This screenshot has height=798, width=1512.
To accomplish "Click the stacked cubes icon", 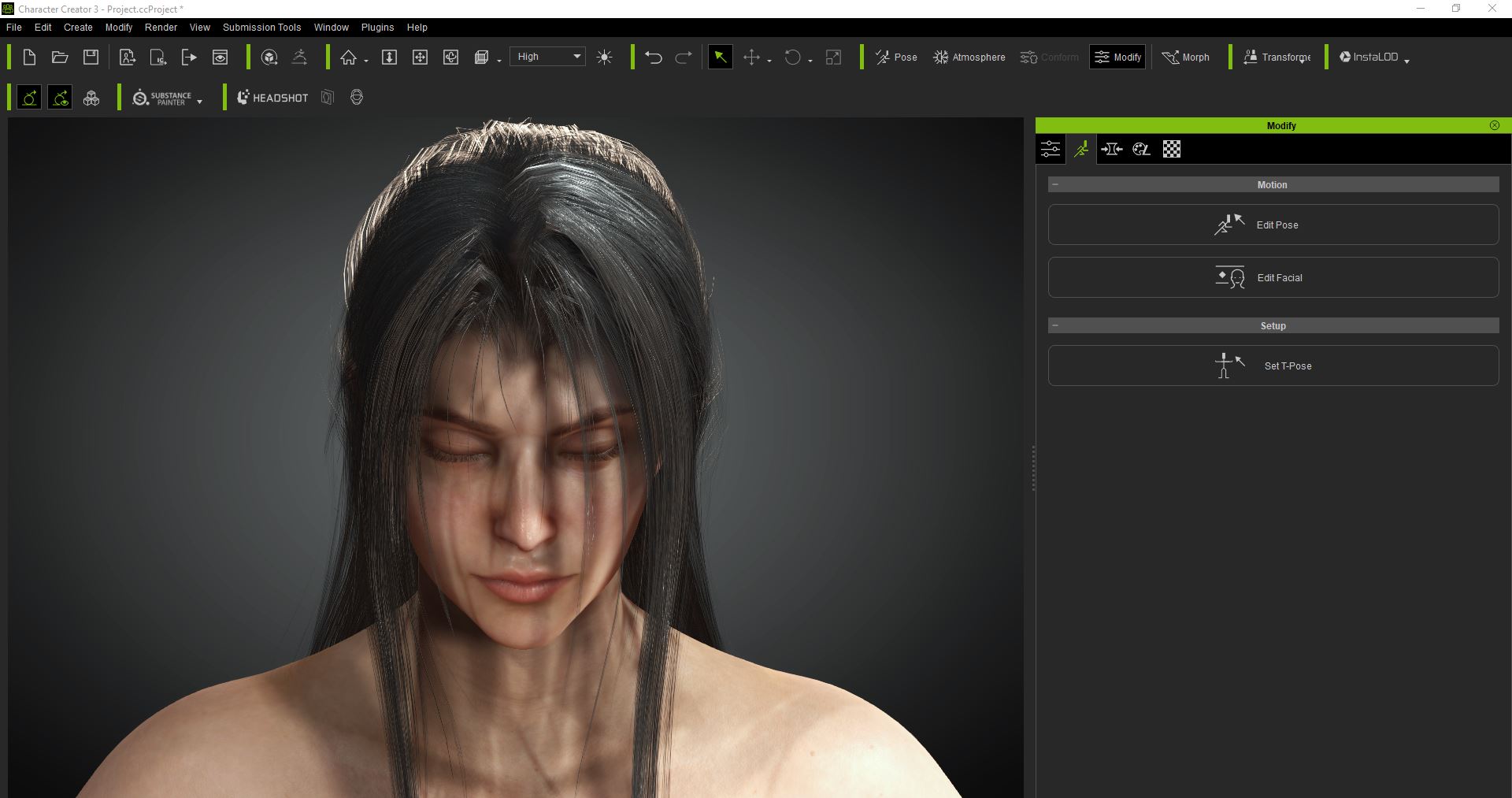I will (91, 98).
